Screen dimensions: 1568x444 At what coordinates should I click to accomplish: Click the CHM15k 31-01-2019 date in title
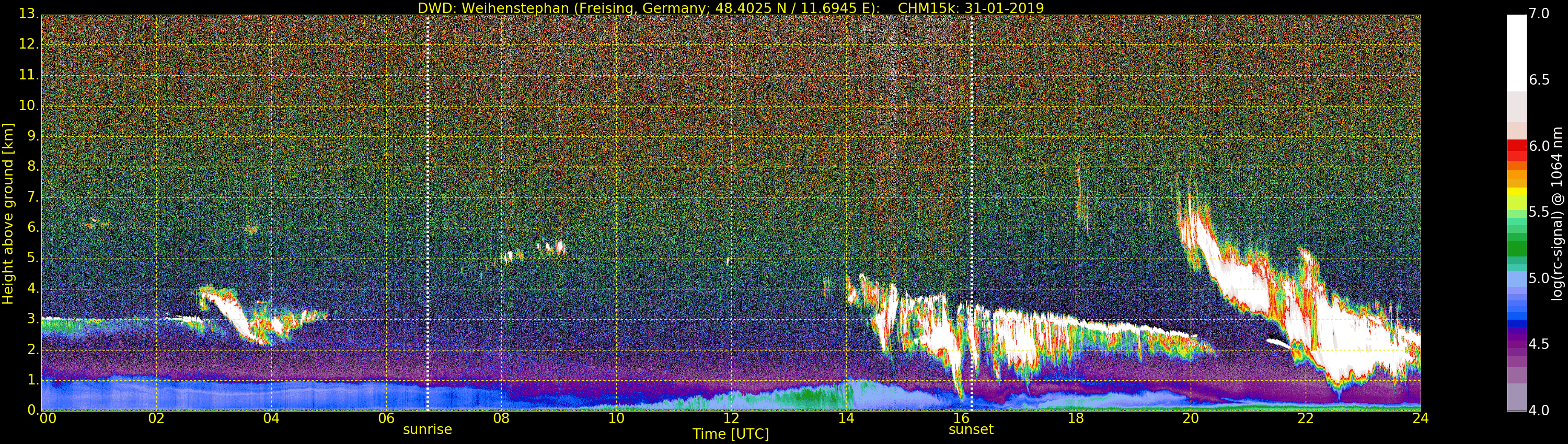point(971,8)
